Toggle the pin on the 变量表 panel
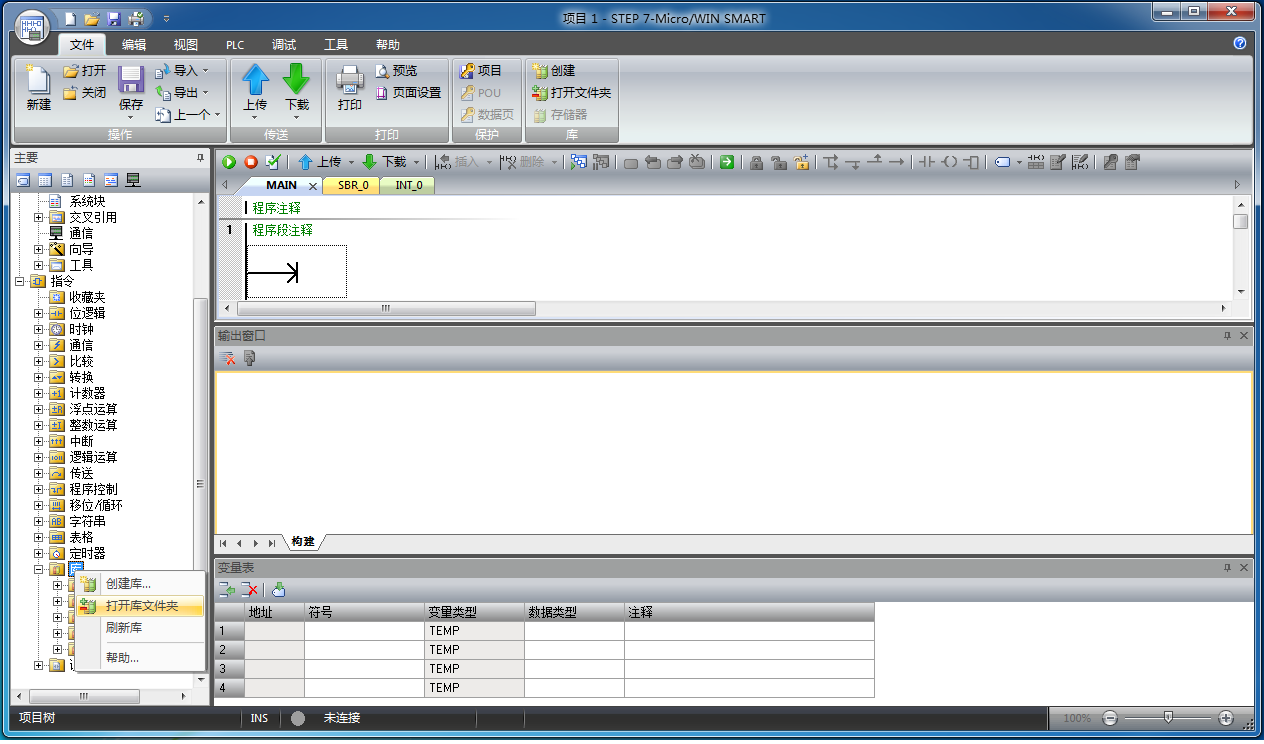Image resolution: width=1264 pixels, height=744 pixels. click(x=1228, y=568)
